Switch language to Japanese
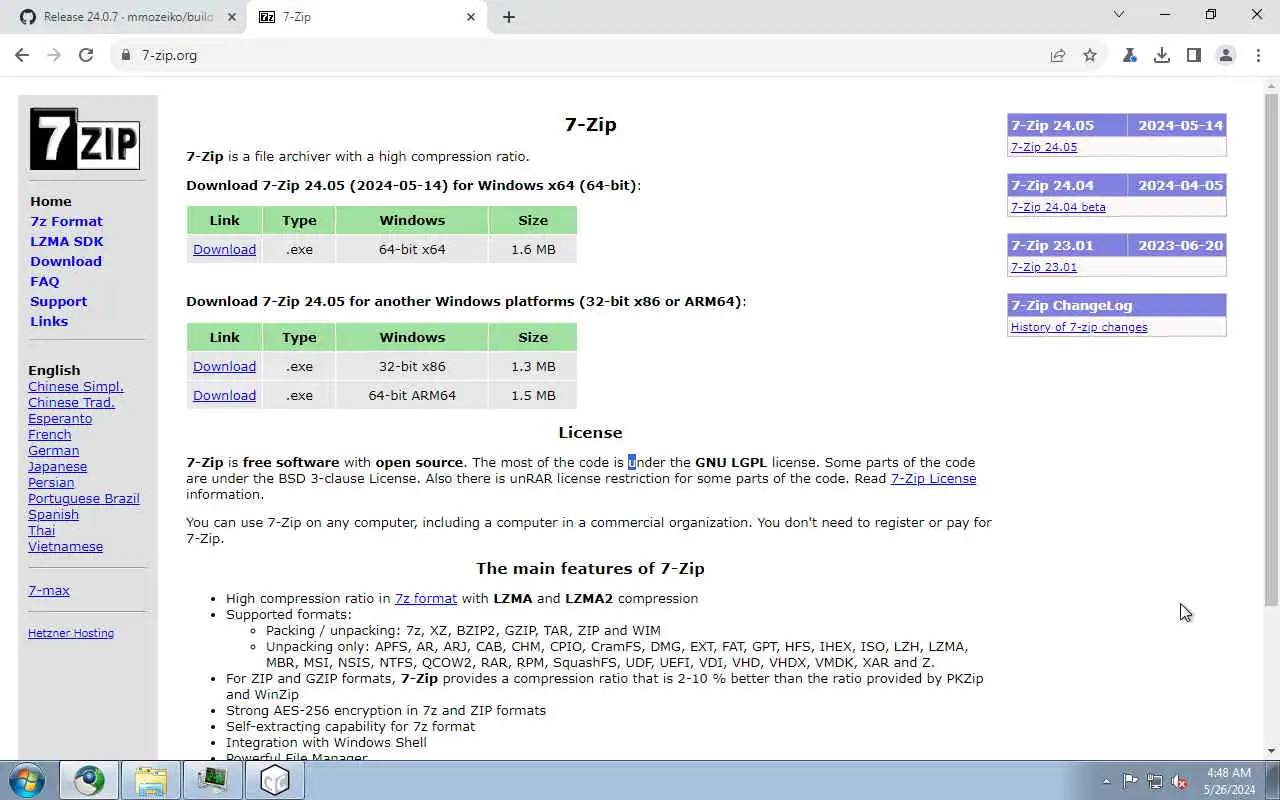Viewport: 1280px width, 800px height. tap(58, 466)
